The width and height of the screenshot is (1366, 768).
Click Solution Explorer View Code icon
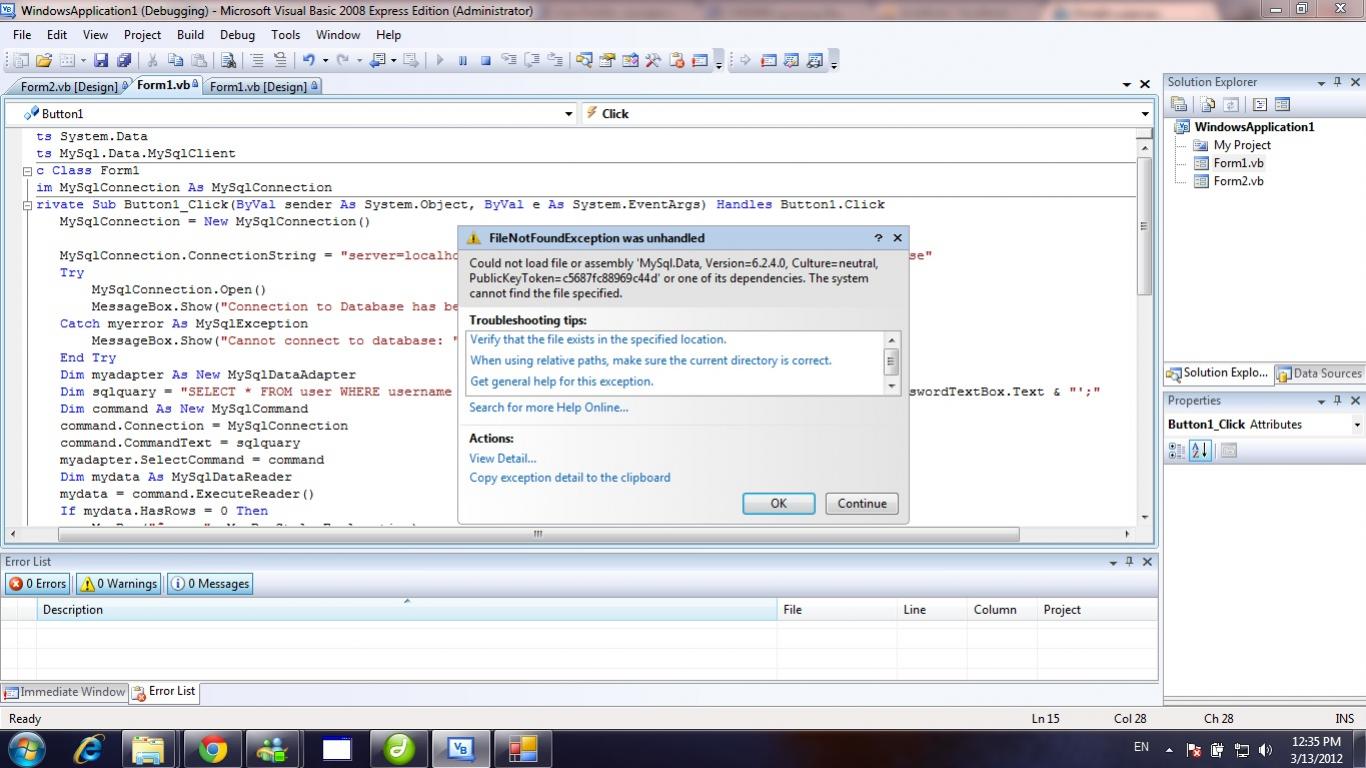tap(1259, 104)
